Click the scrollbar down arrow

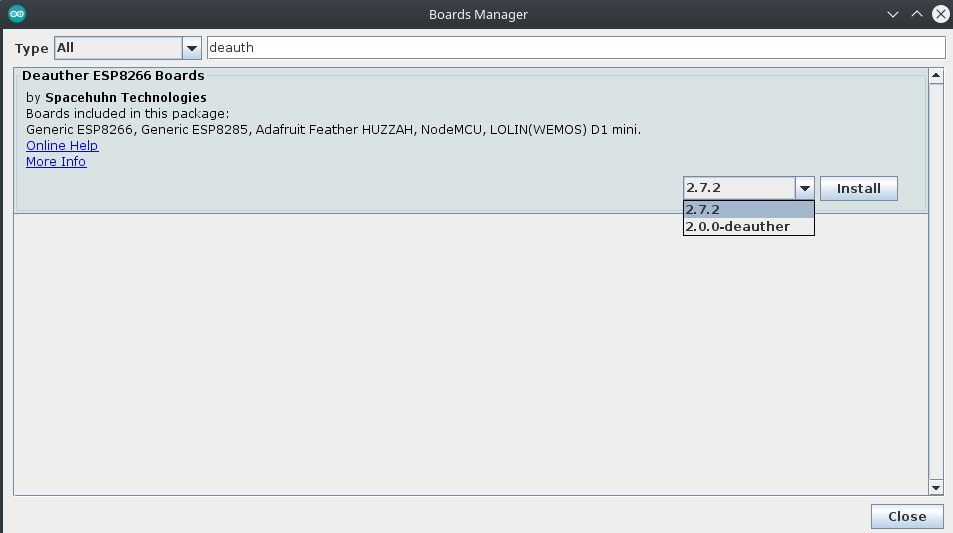point(936,487)
